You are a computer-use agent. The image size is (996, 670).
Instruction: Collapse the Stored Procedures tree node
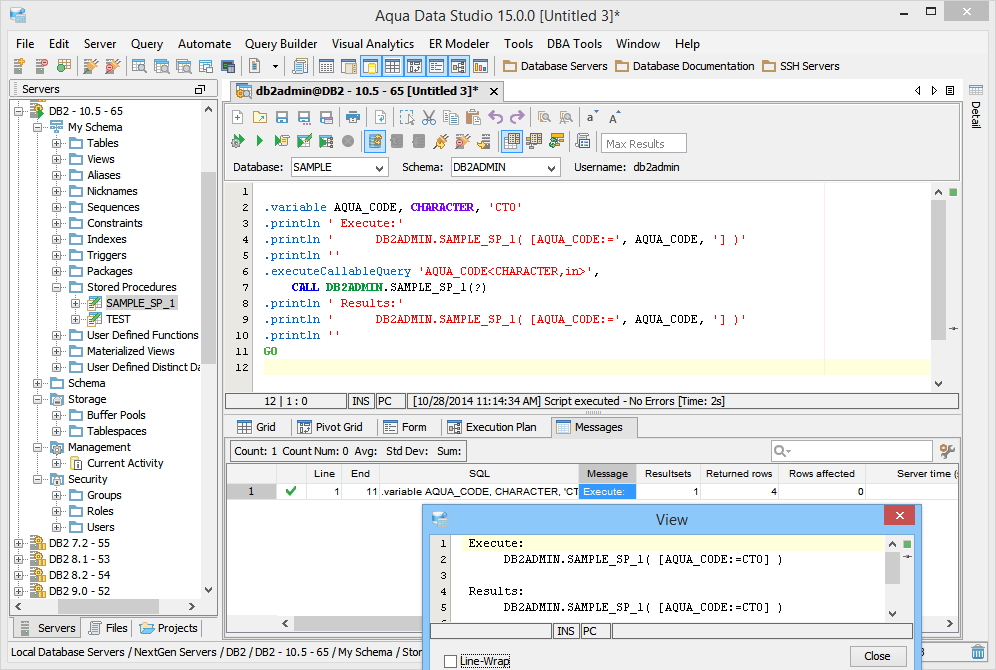coord(57,287)
